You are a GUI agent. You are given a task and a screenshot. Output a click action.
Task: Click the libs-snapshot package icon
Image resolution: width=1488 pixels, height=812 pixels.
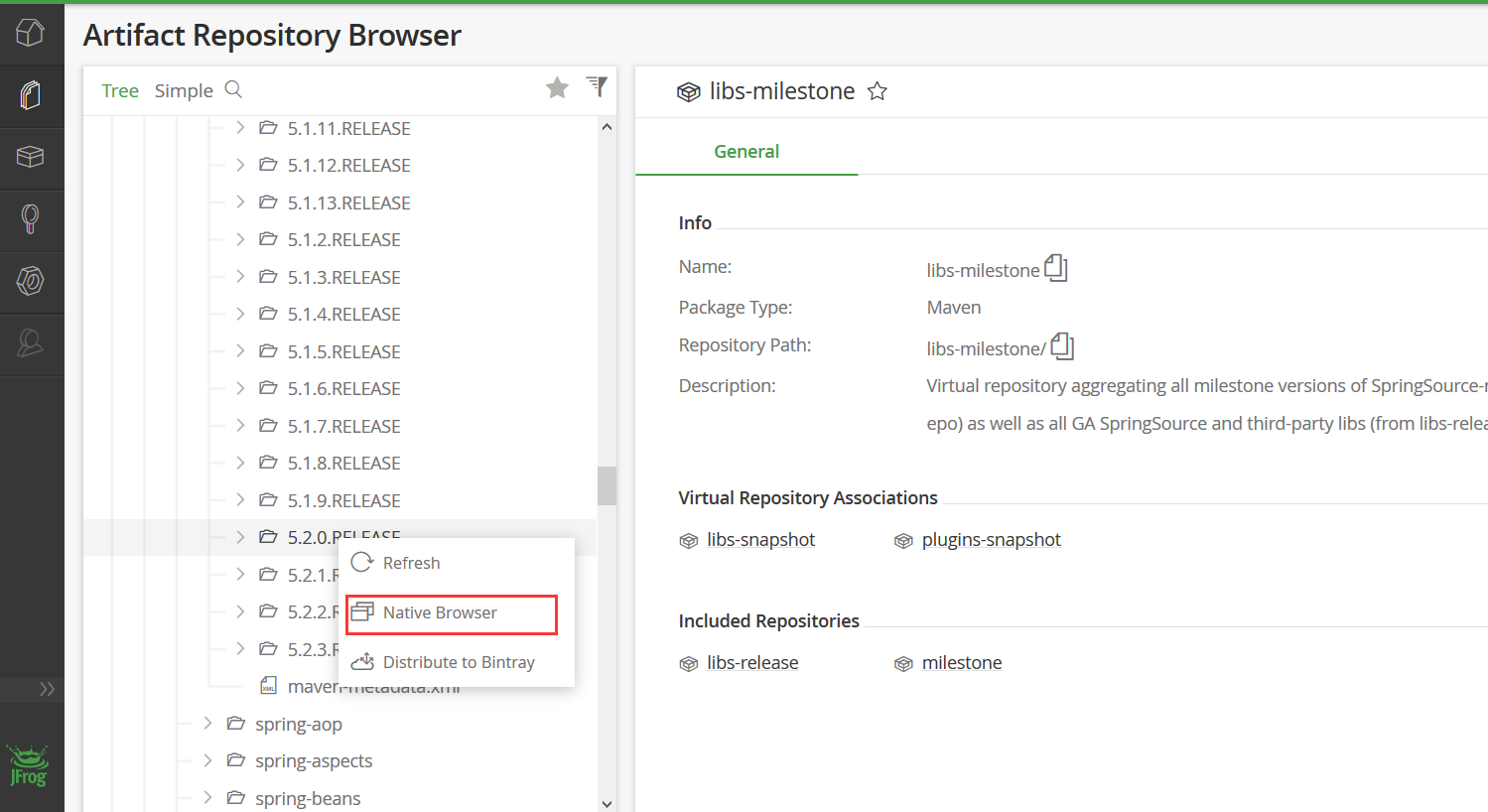[x=689, y=541]
